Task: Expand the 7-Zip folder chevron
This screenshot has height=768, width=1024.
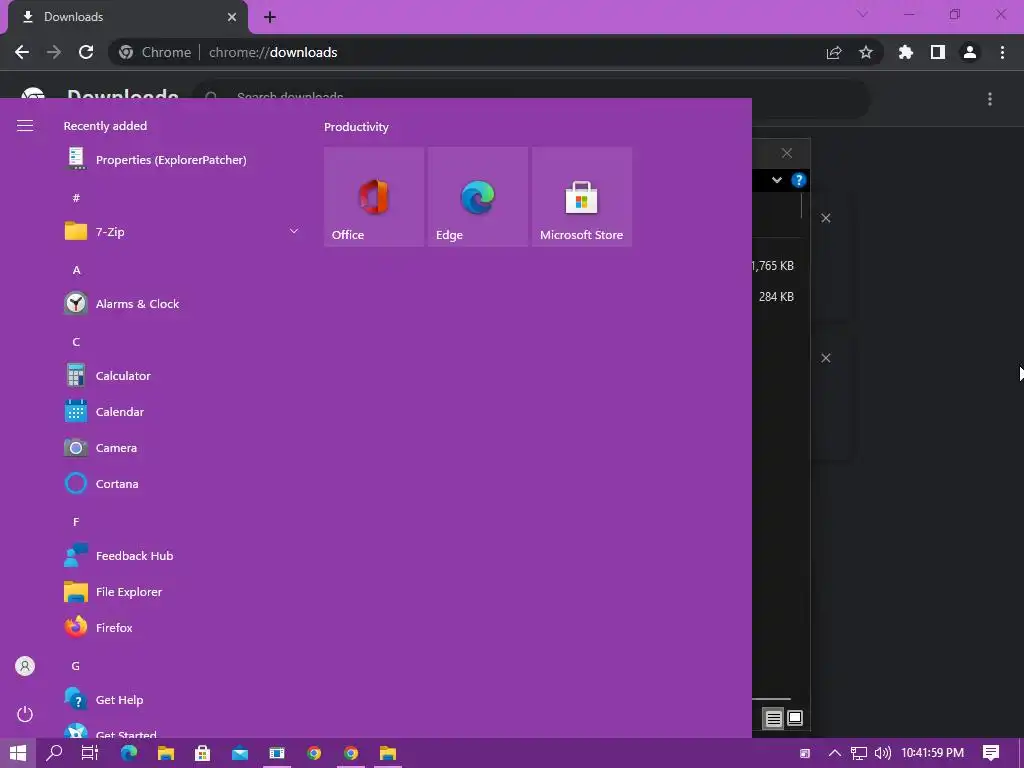Action: click(294, 231)
